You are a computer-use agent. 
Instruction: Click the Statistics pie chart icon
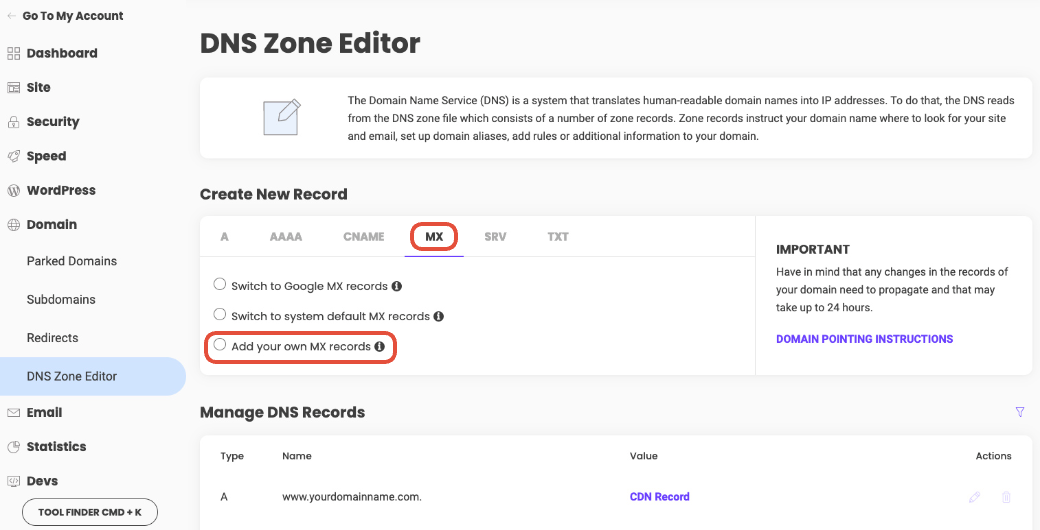[13, 447]
